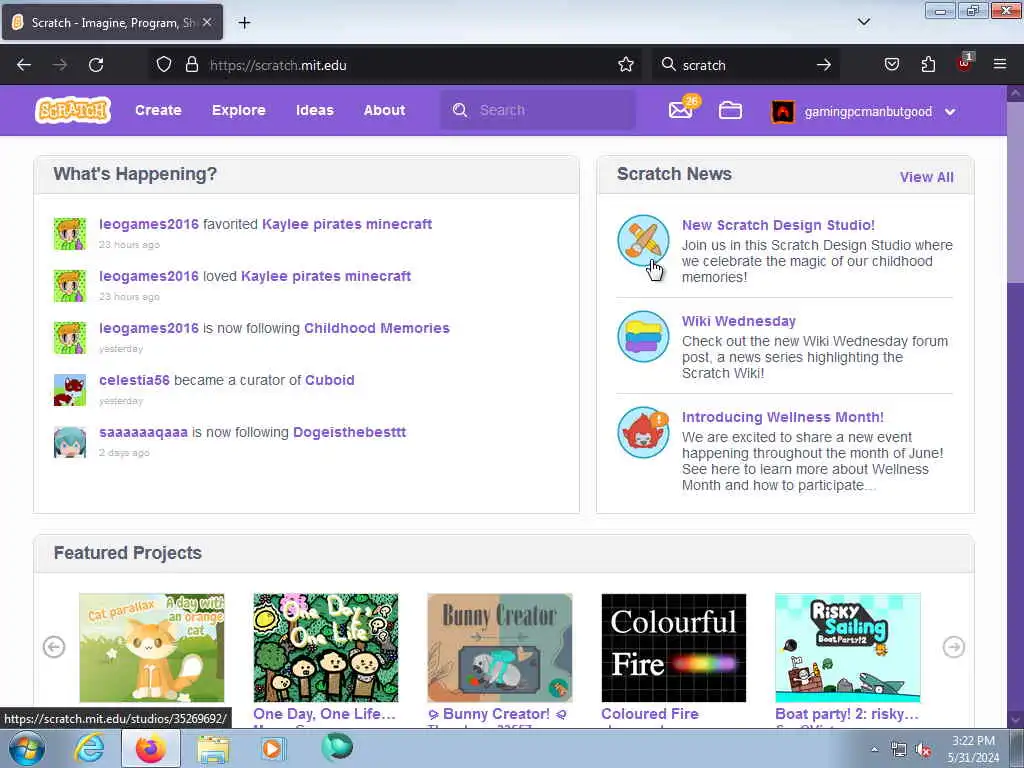The image size is (1024, 768).
Task: Click the browser back arrow
Action: pyautogui.click(x=24, y=65)
